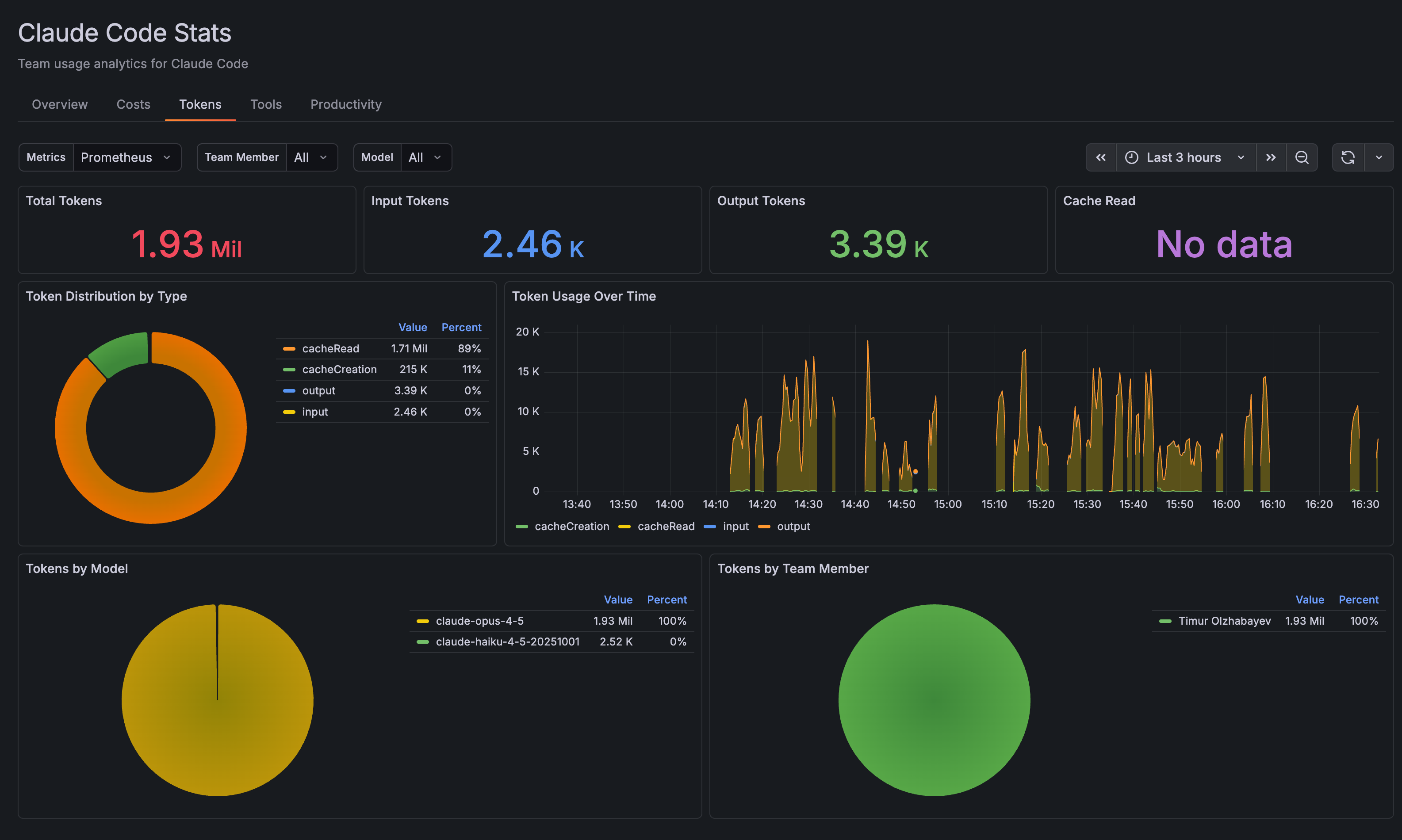
Task: Toggle cacheRead row in distribution legend
Action: [330, 349]
